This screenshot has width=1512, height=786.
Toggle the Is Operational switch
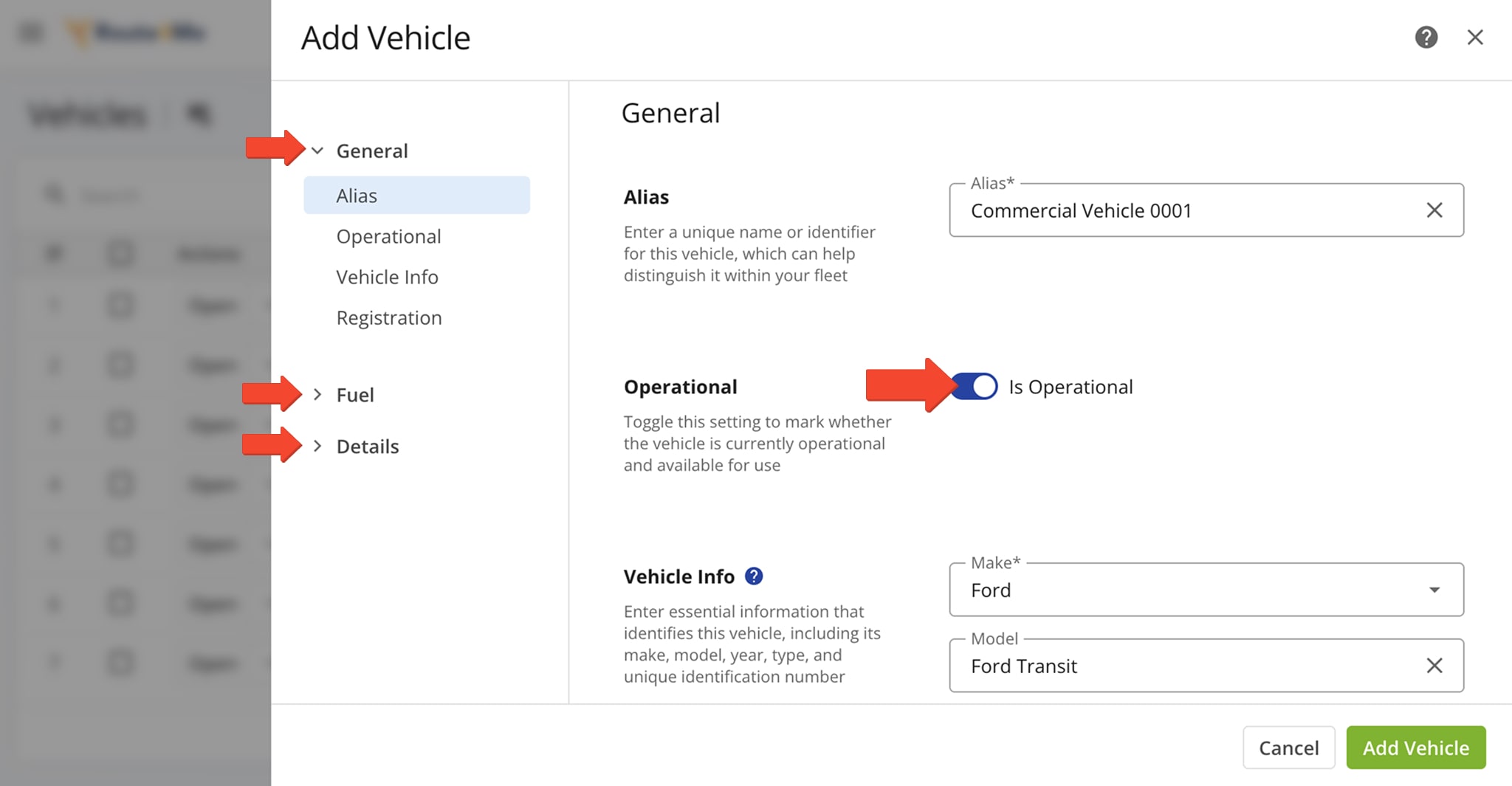974,387
